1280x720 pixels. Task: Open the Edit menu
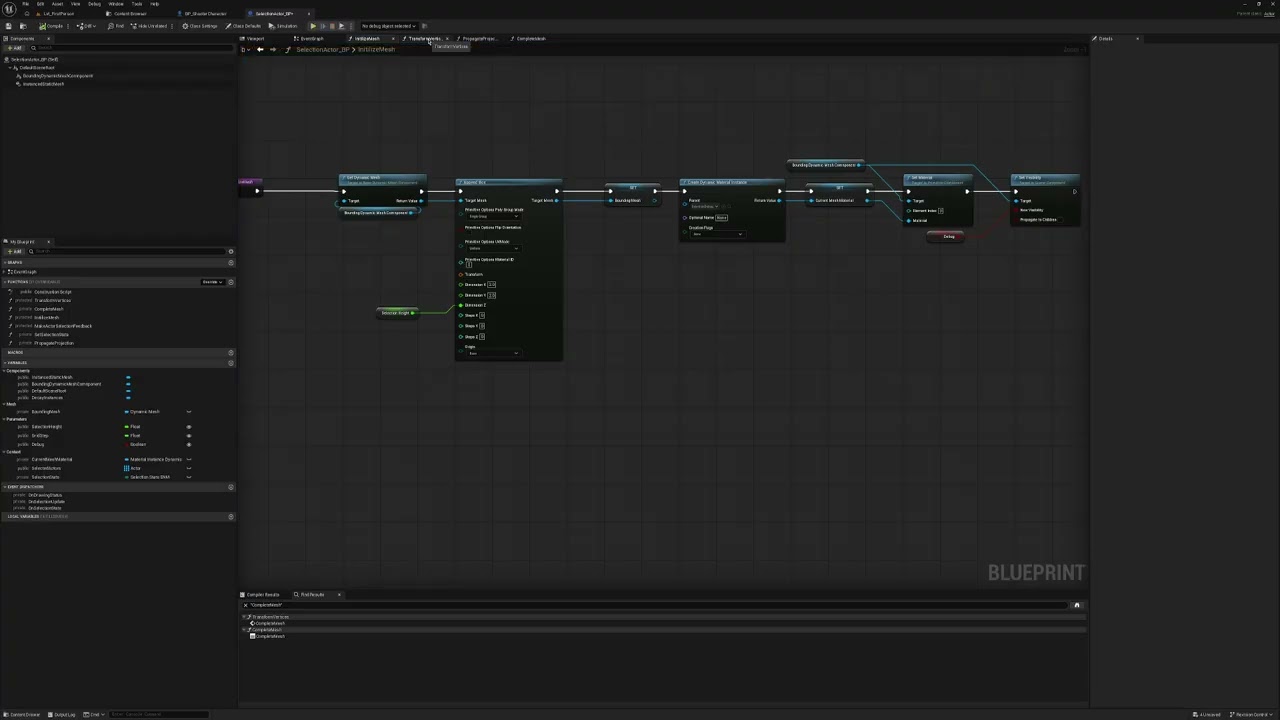pyautogui.click(x=40, y=4)
